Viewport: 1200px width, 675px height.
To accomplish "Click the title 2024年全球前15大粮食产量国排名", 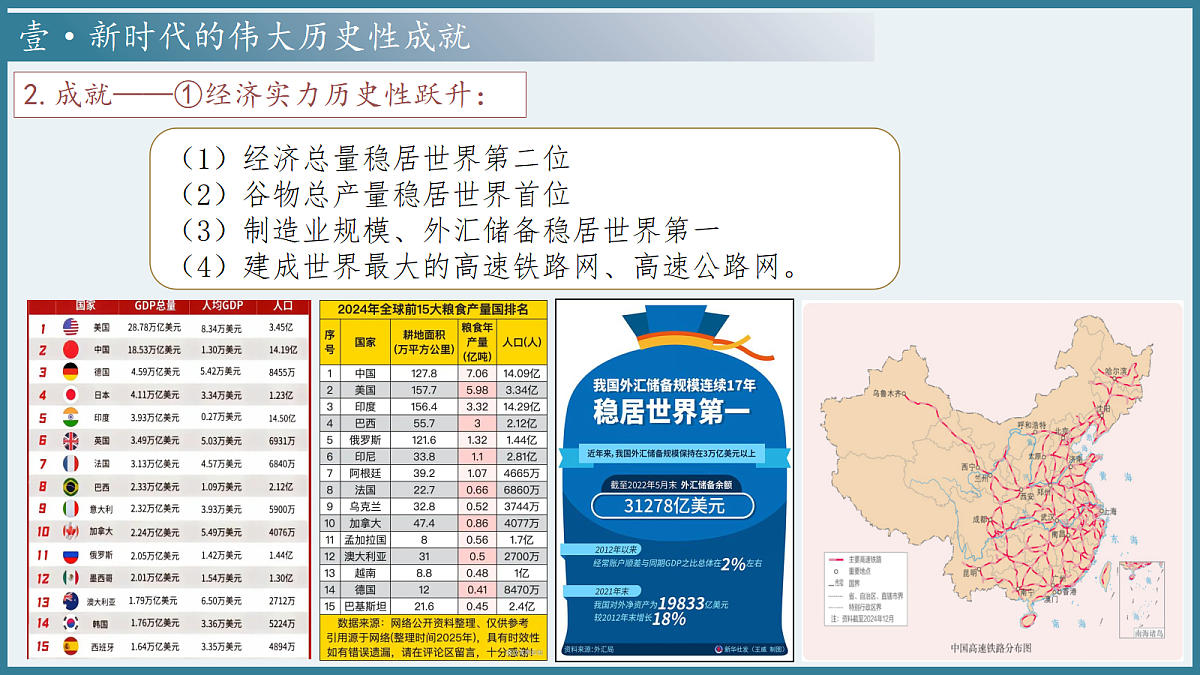I will coord(433,310).
